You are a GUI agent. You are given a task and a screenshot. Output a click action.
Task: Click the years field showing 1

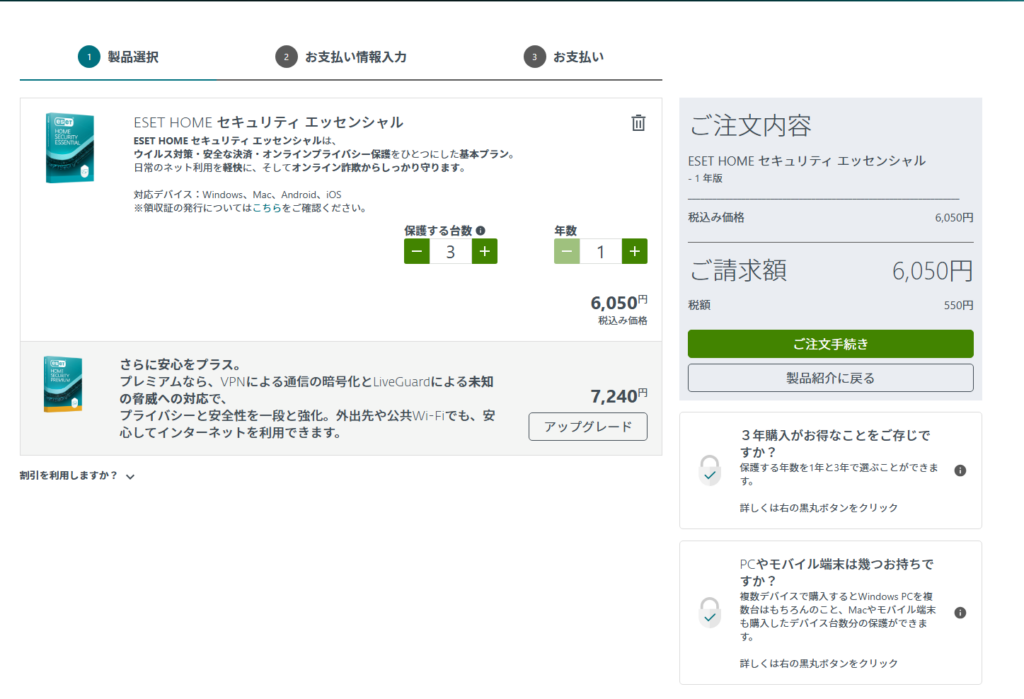point(601,252)
